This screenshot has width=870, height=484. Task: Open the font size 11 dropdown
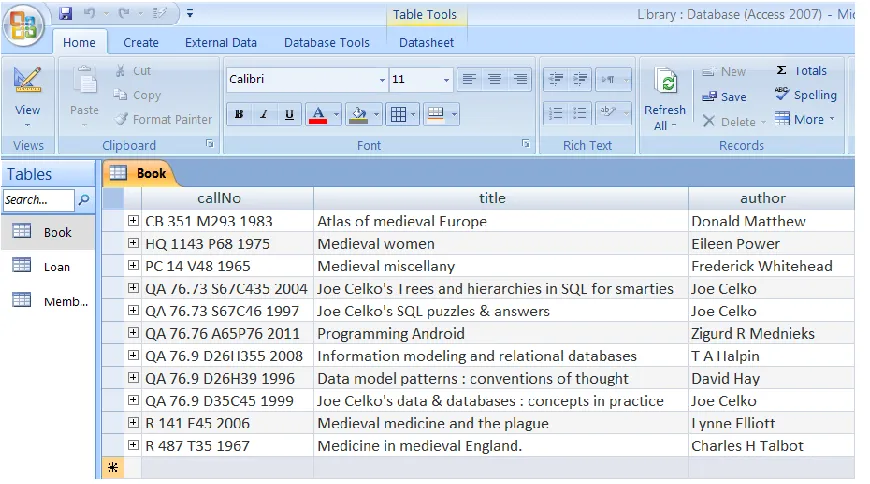coord(446,79)
